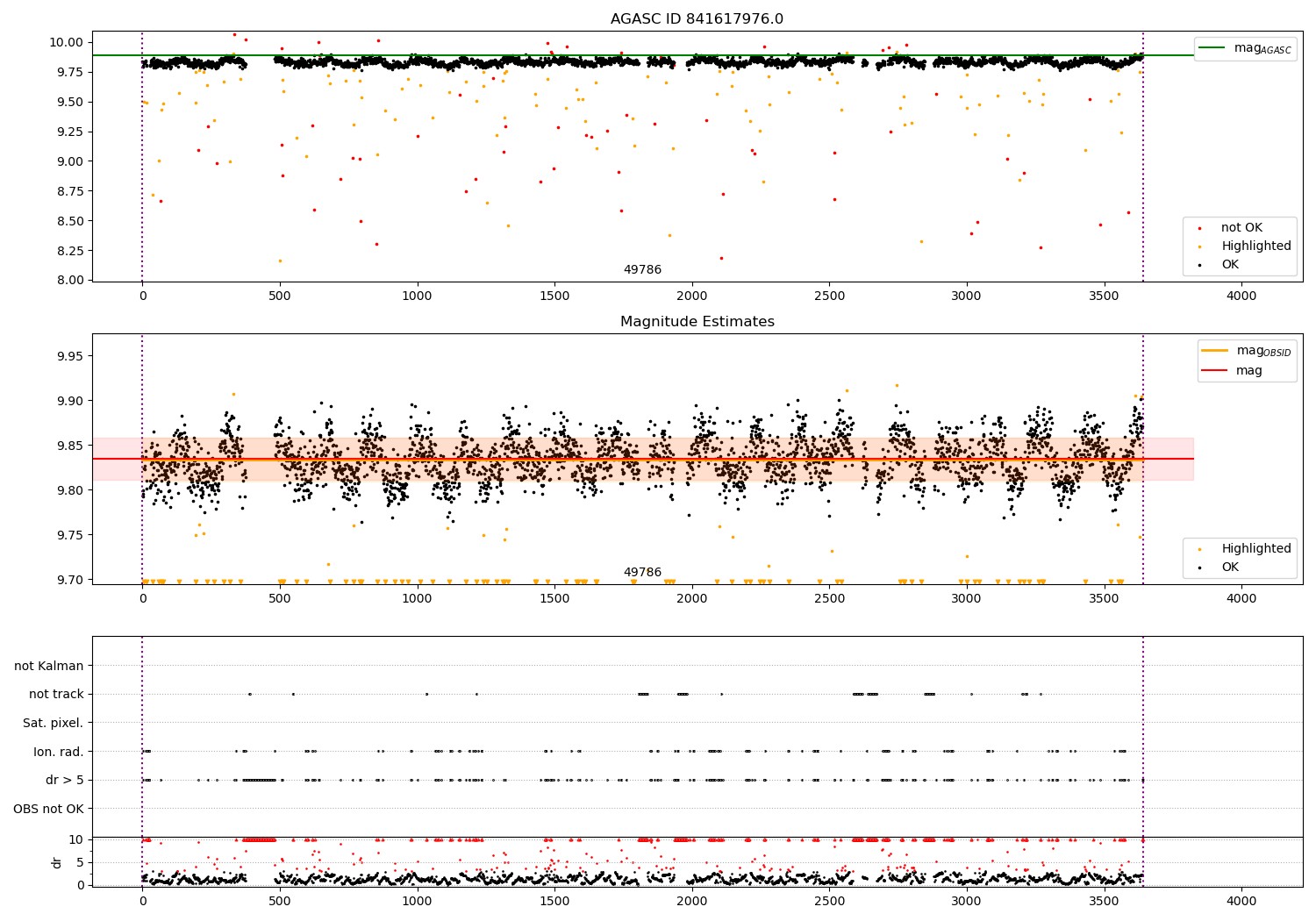Click the '9.25' y-tick on the top plot

(x=70, y=132)
